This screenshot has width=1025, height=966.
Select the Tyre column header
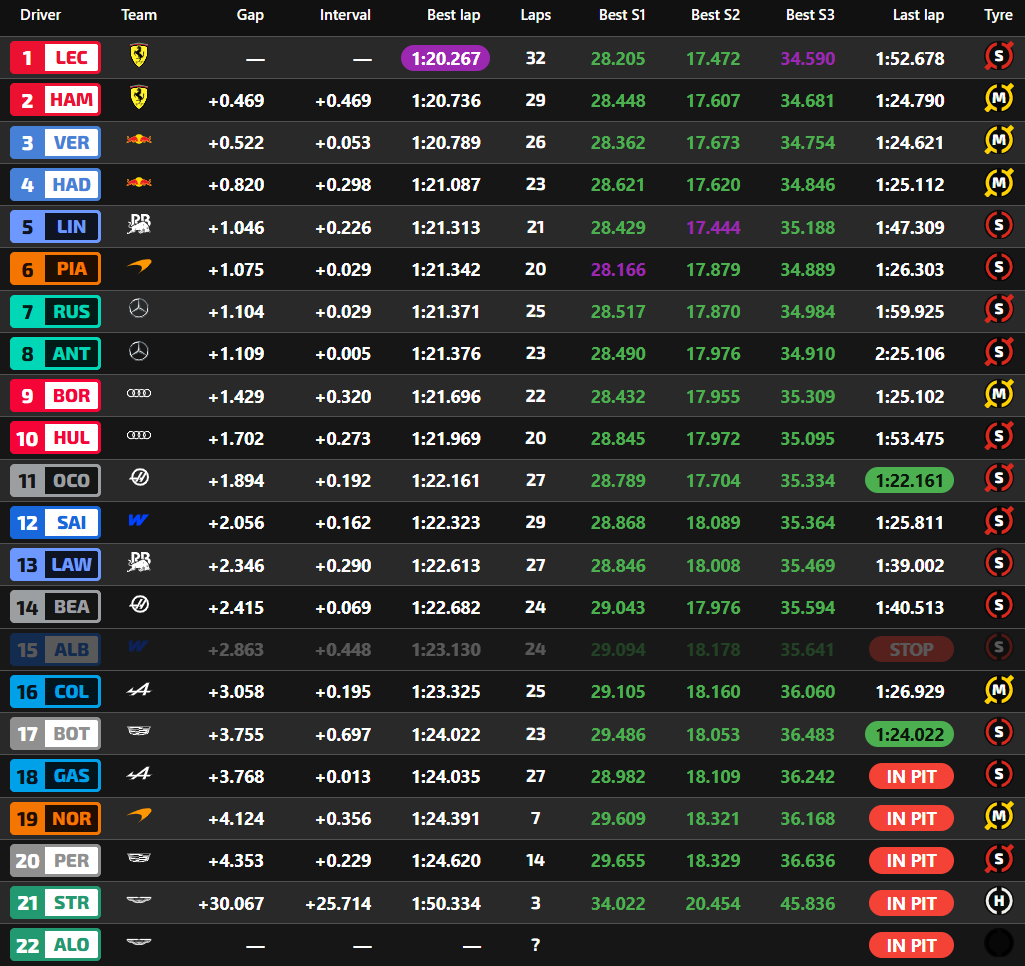(997, 15)
